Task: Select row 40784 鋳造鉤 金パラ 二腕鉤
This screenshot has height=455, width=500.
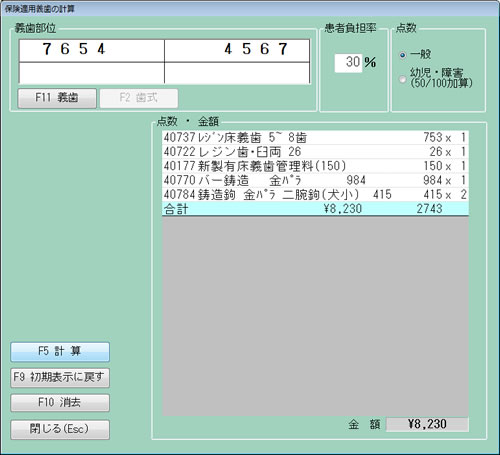Action: click(315, 195)
